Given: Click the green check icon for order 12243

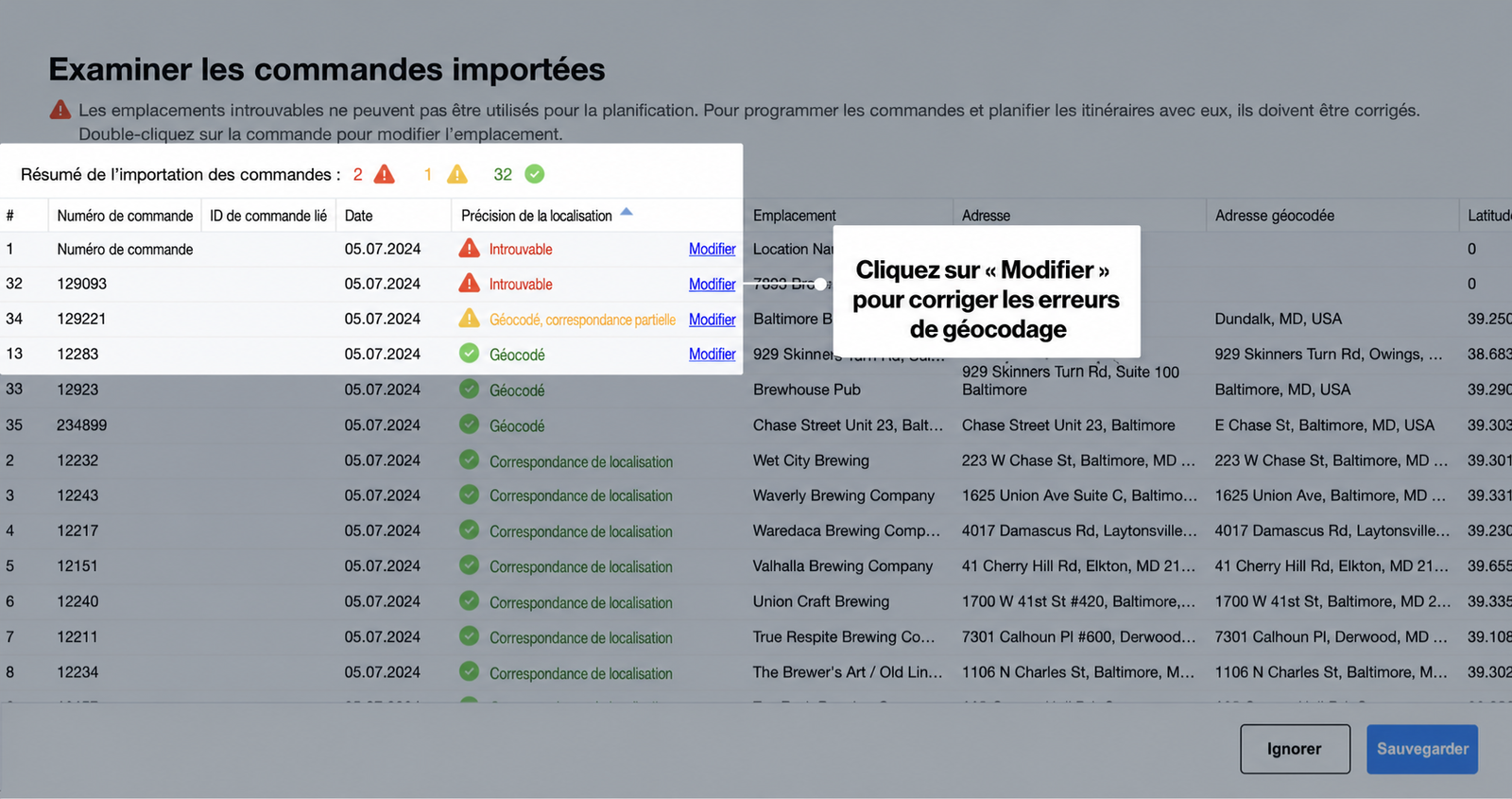Looking at the screenshot, I should pos(469,495).
